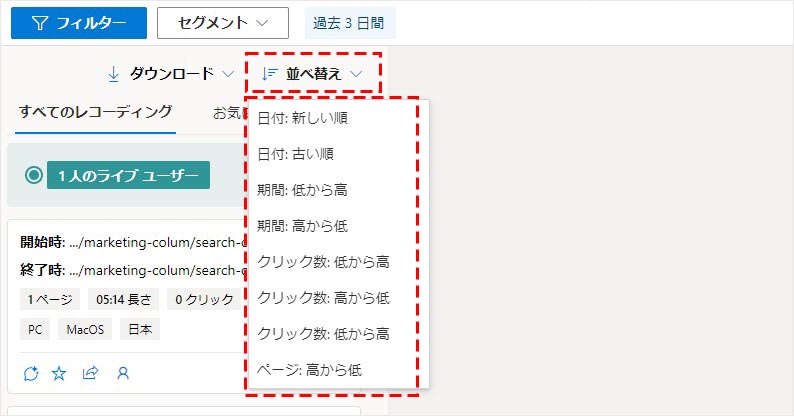Pick 期間: 高から低 sort option

pyautogui.click(x=302, y=226)
